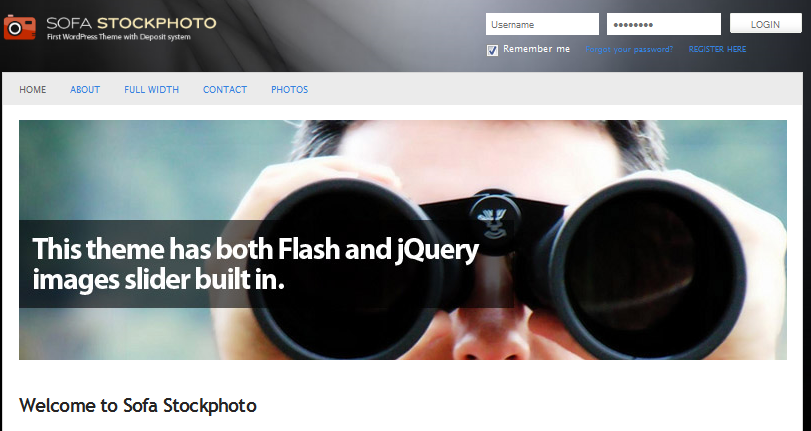Select the Welcome to Sofa Stockphoto heading

click(x=138, y=405)
